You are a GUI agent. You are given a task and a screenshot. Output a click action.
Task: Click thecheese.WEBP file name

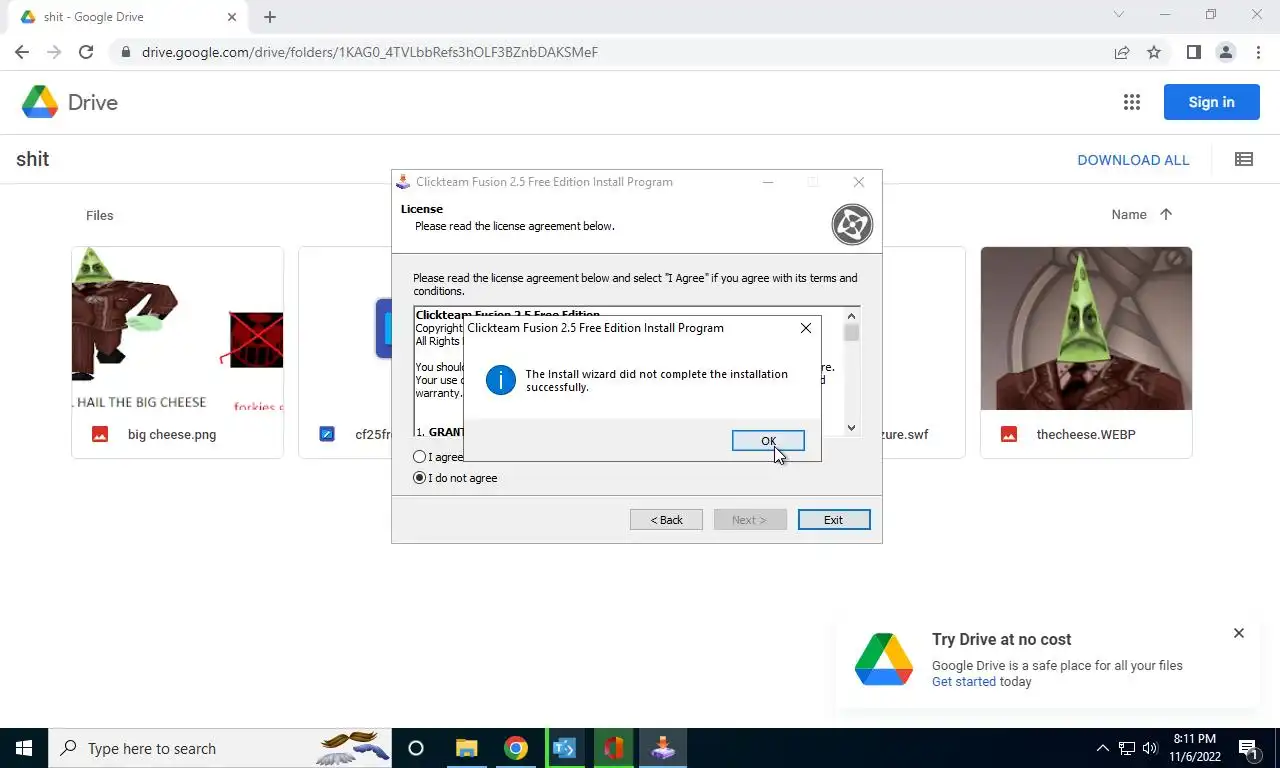coord(1086,435)
